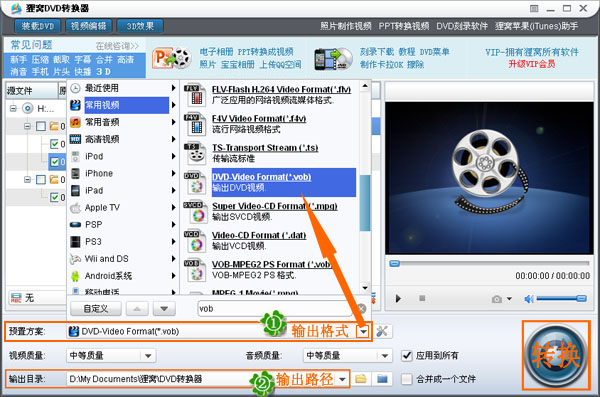Open the DVD刻录软件 link
Screen dimensions: 600x397
coord(462,26)
